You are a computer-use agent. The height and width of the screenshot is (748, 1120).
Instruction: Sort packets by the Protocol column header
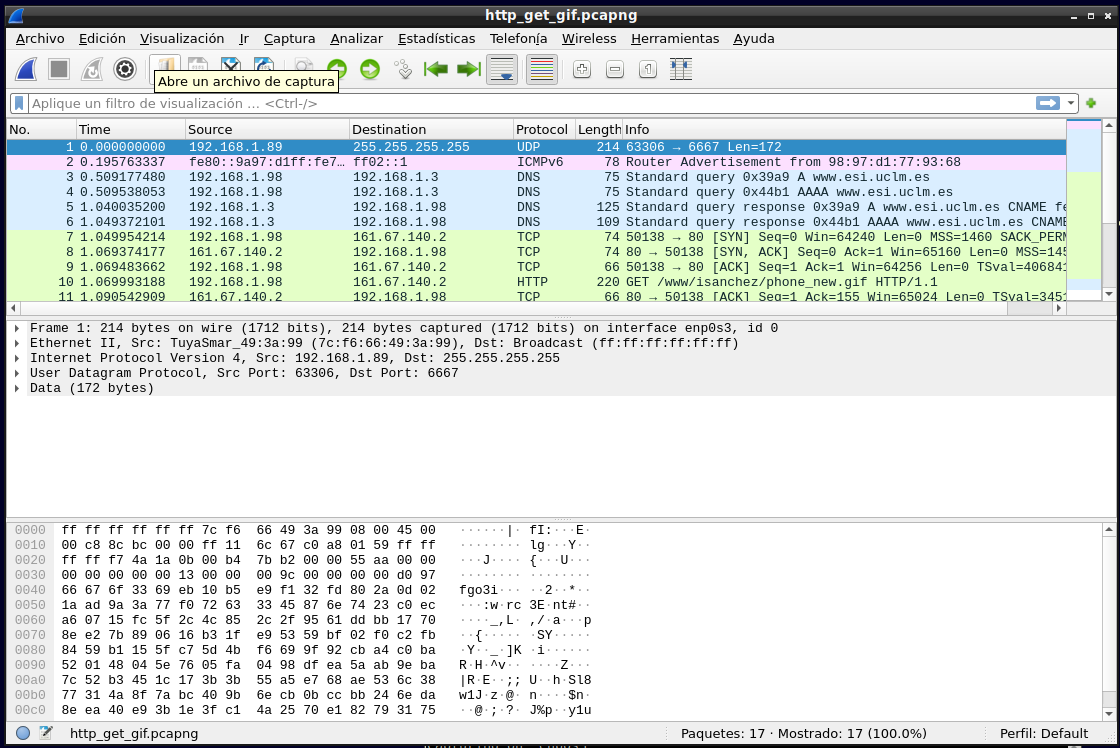pyautogui.click(x=542, y=130)
